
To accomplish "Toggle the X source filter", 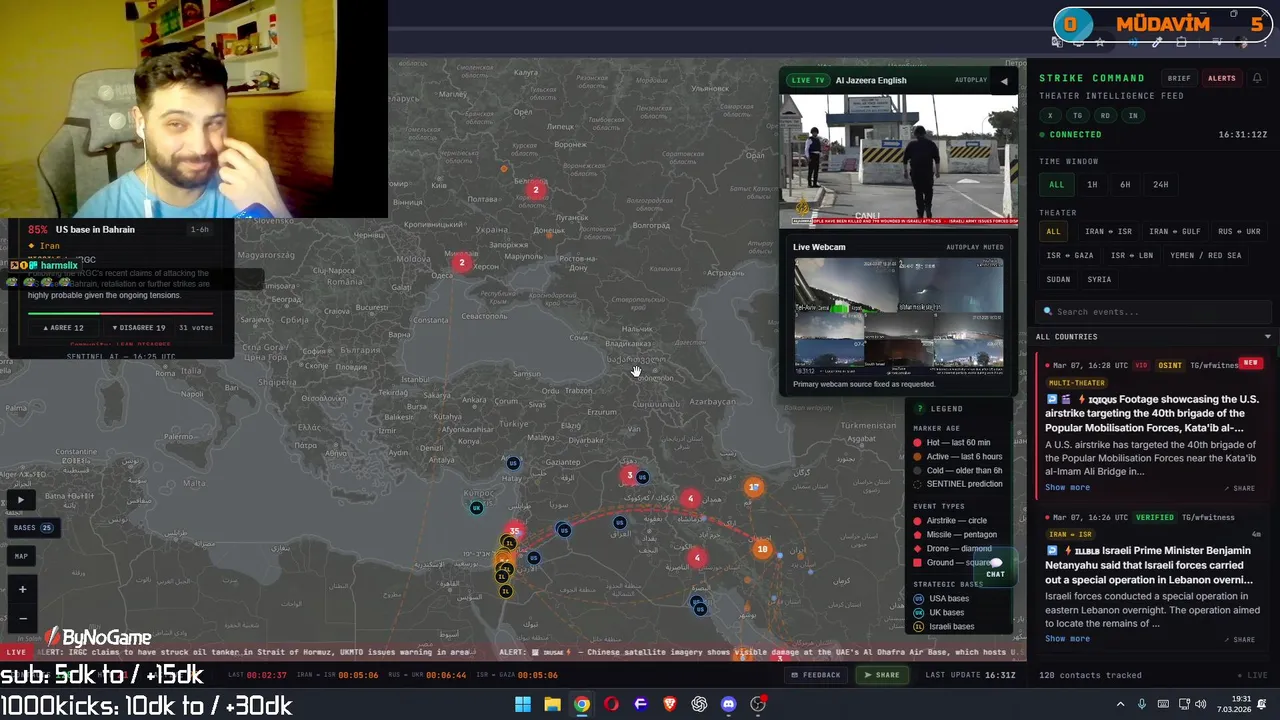I will 1050,115.
